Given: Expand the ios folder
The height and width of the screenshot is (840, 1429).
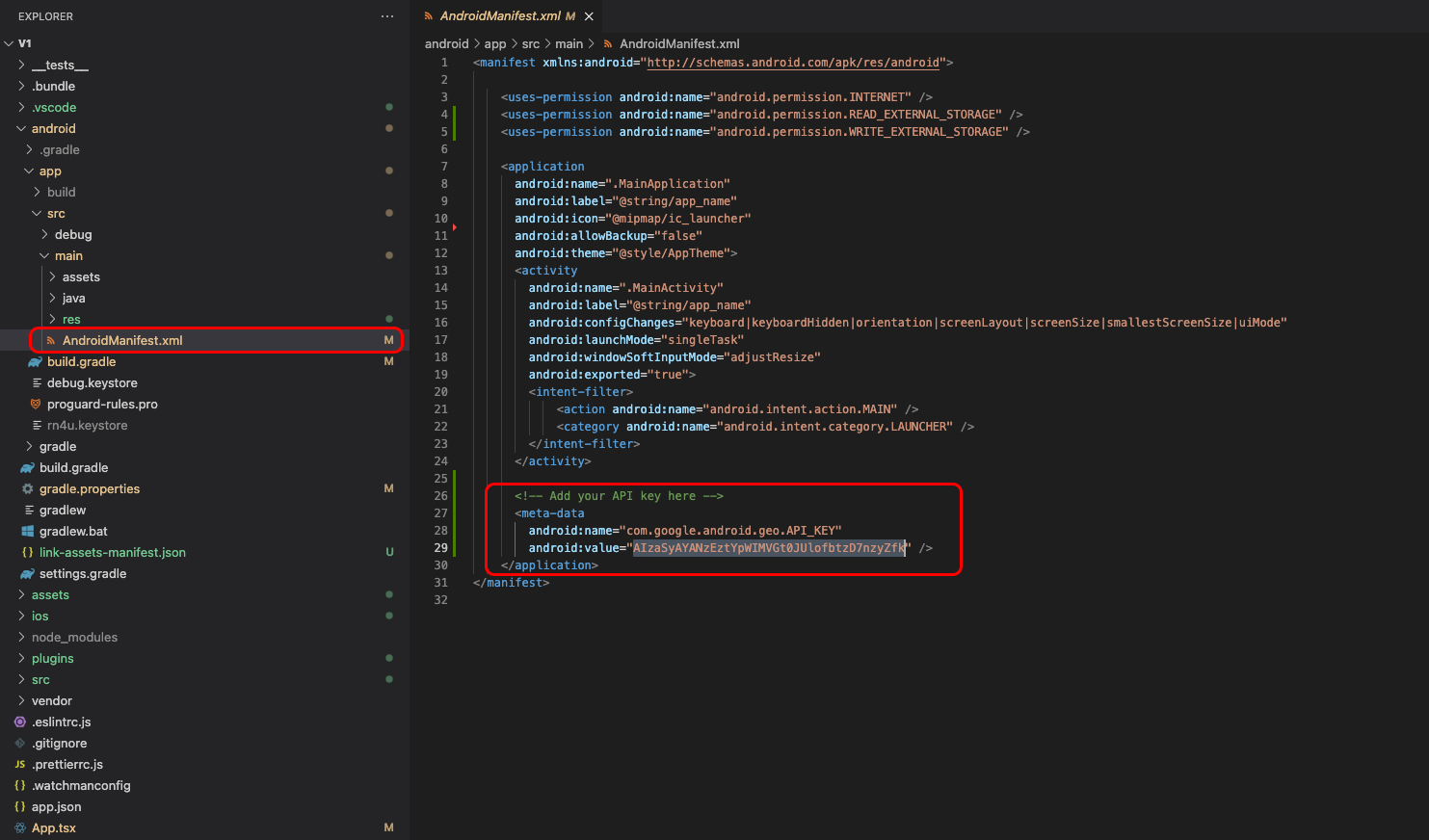Looking at the screenshot, I should coord(21,617).
